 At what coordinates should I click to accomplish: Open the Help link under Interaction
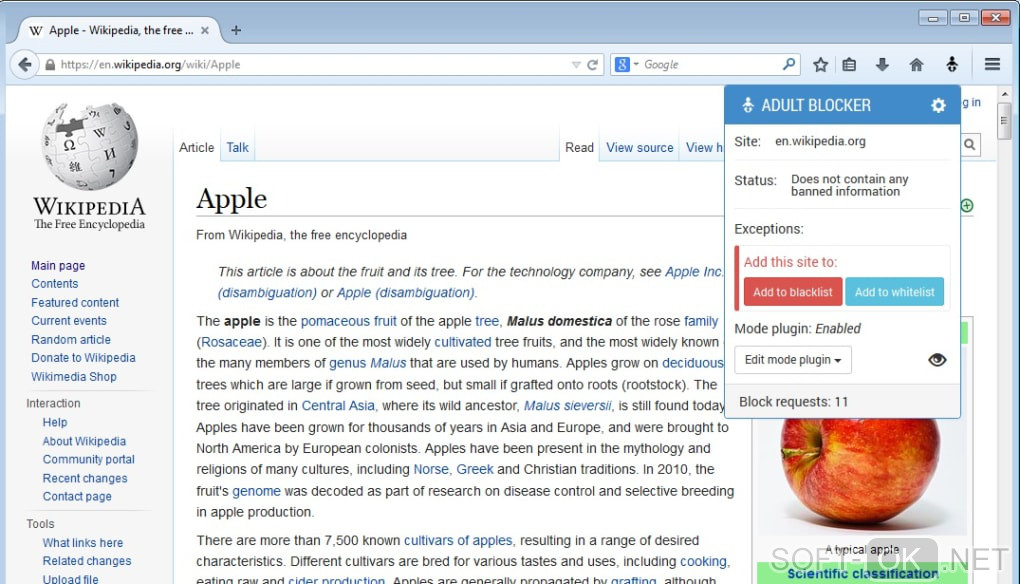point(55,422)
